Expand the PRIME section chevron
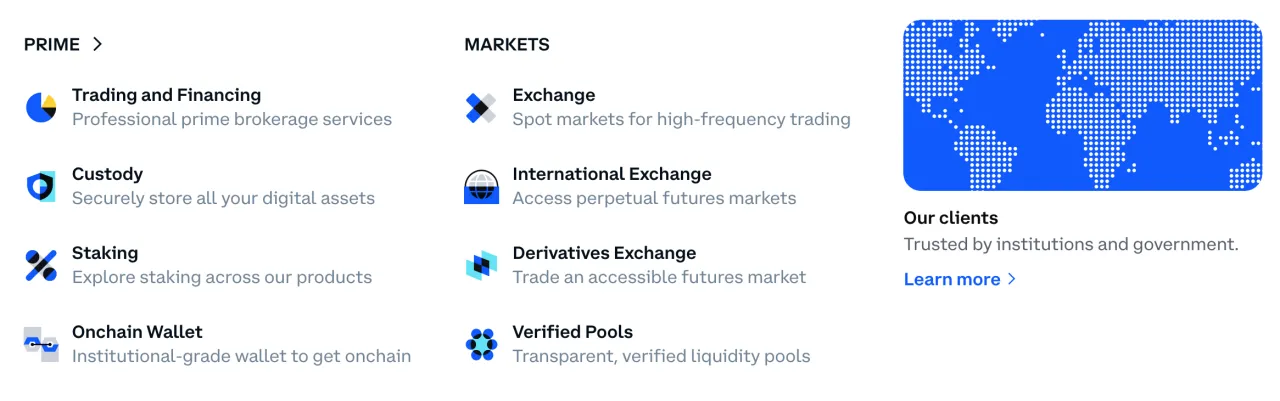Viewport: 1280px width, 401px height. click(97, 44)
